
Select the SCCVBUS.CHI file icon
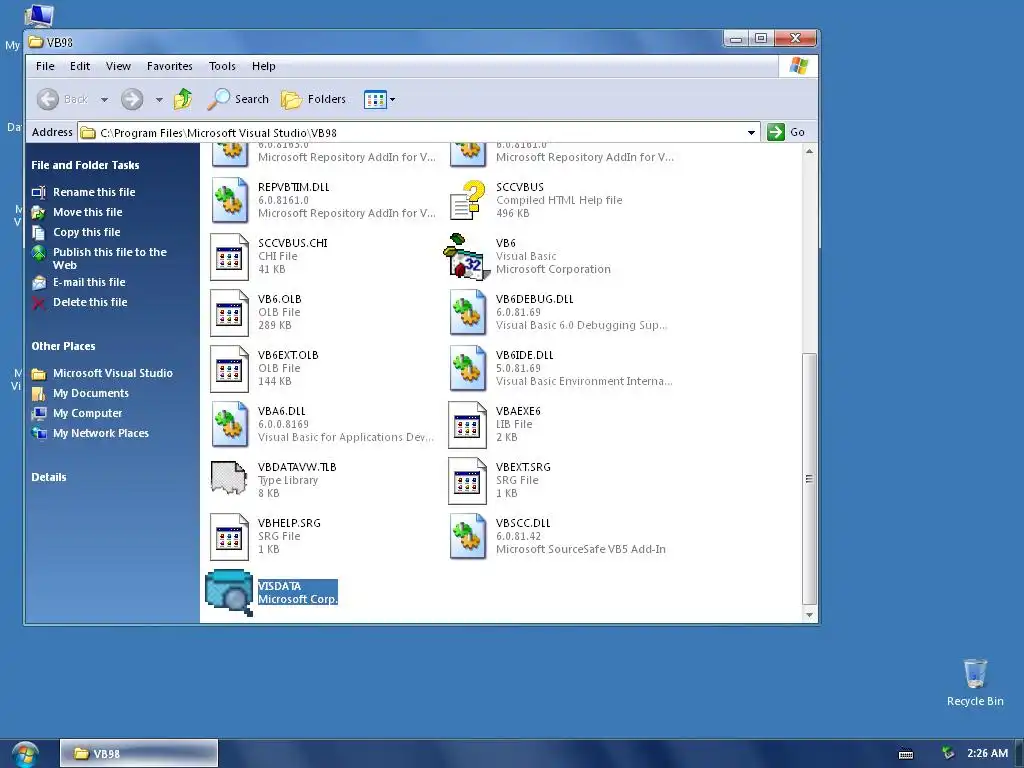pyautogui.click(x=229, y=257)
